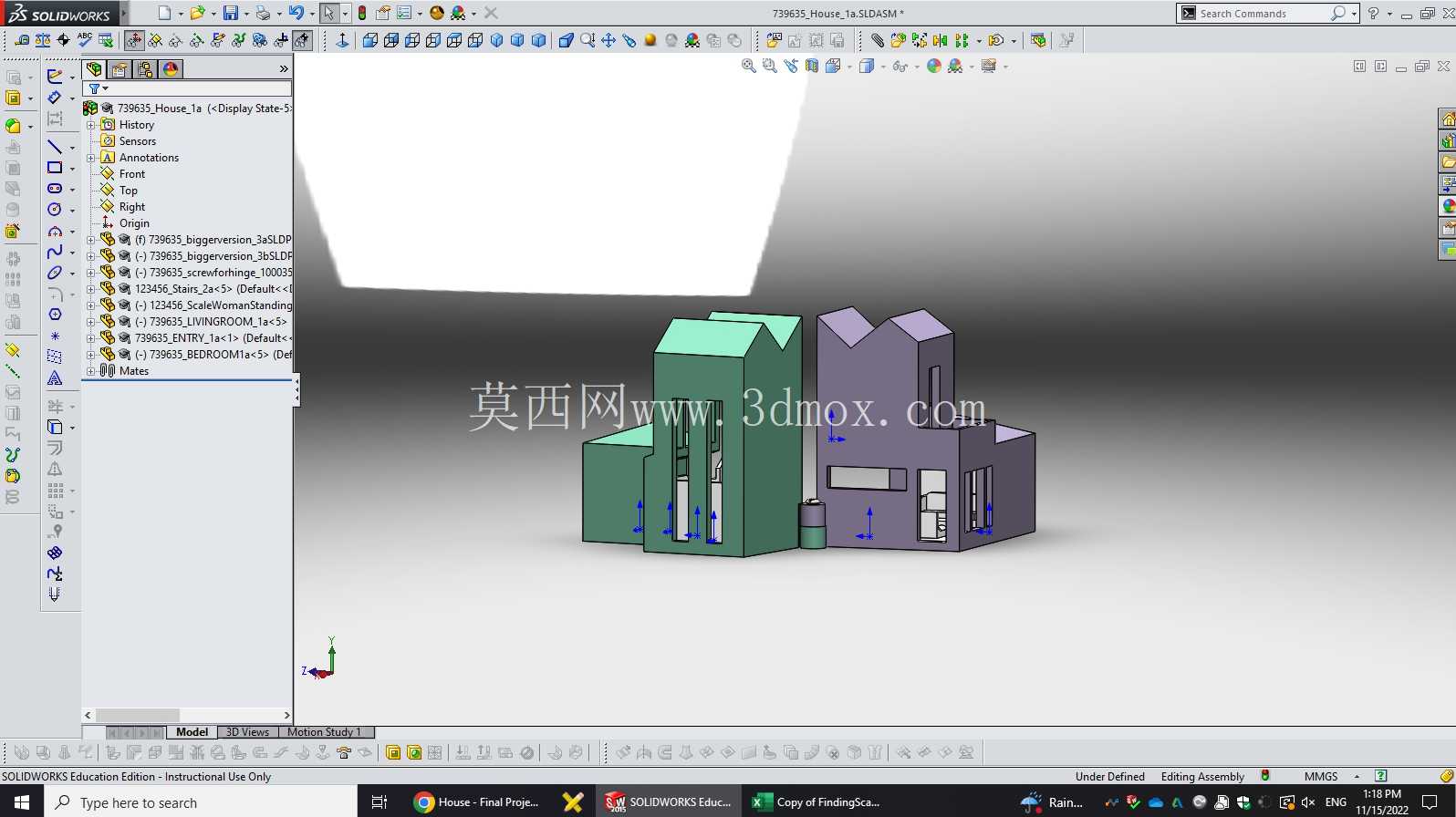Screen dimensions: 1456x817
Task: Click the SOLIDWORKS logo menu button
Action: coord(60,13)
